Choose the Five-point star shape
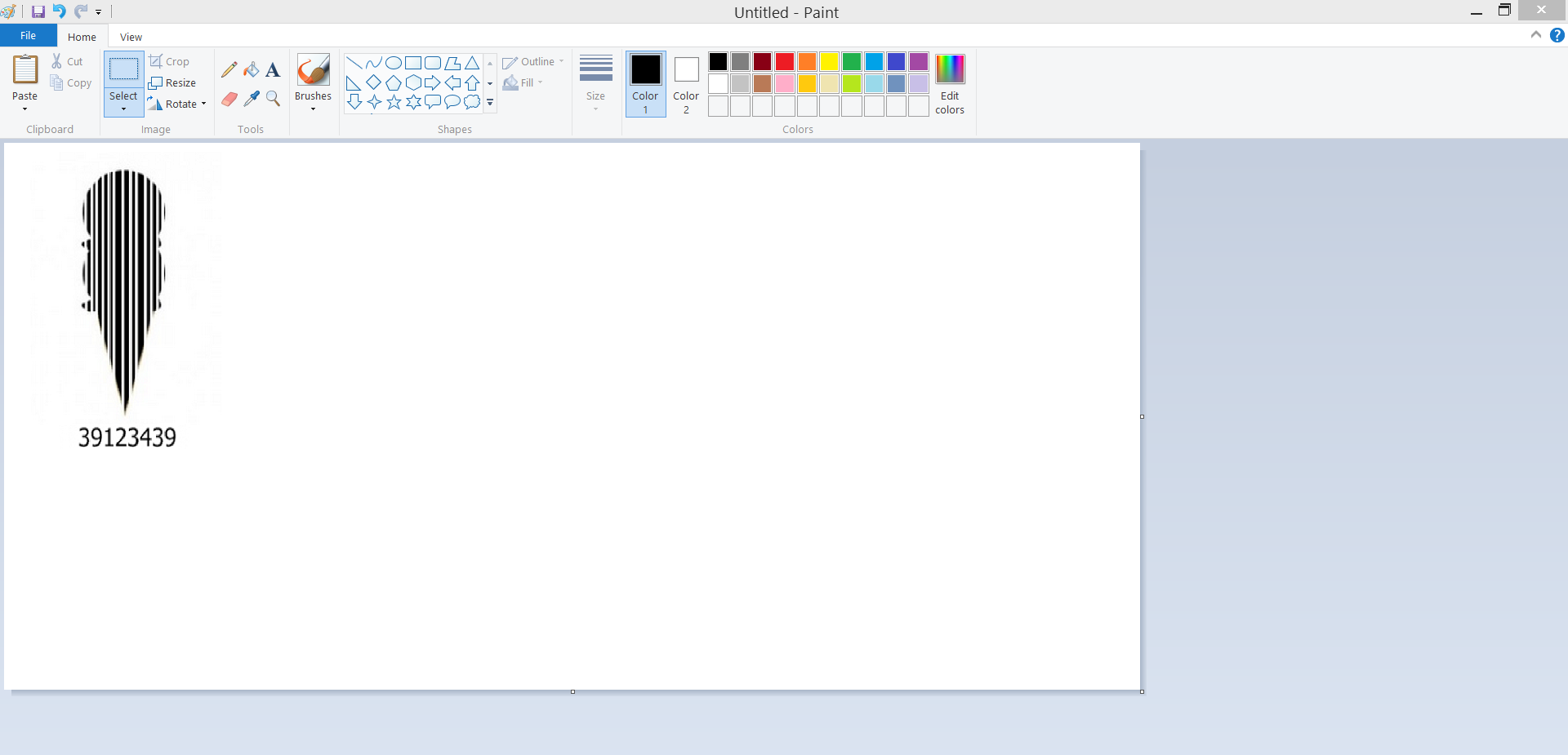Screen dimensions: 1568x755 393,102
